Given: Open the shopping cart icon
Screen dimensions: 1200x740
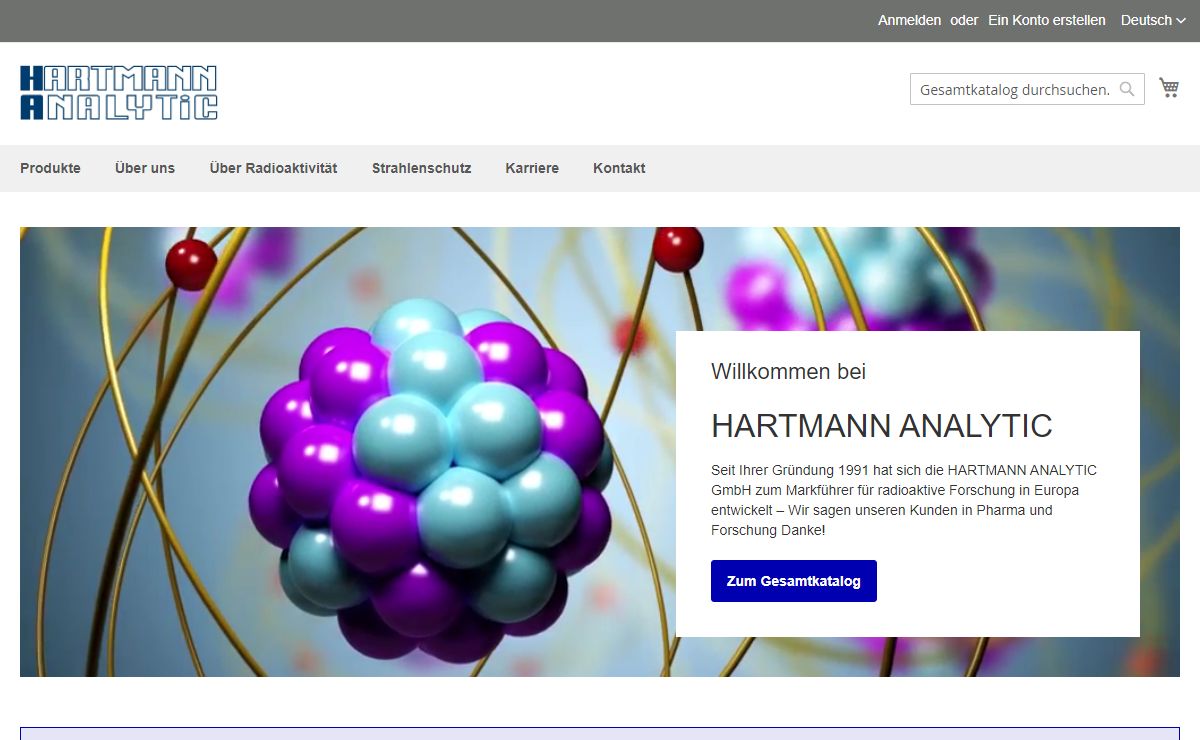Looking at the screenshot, I should click(x=1169, y=88).
